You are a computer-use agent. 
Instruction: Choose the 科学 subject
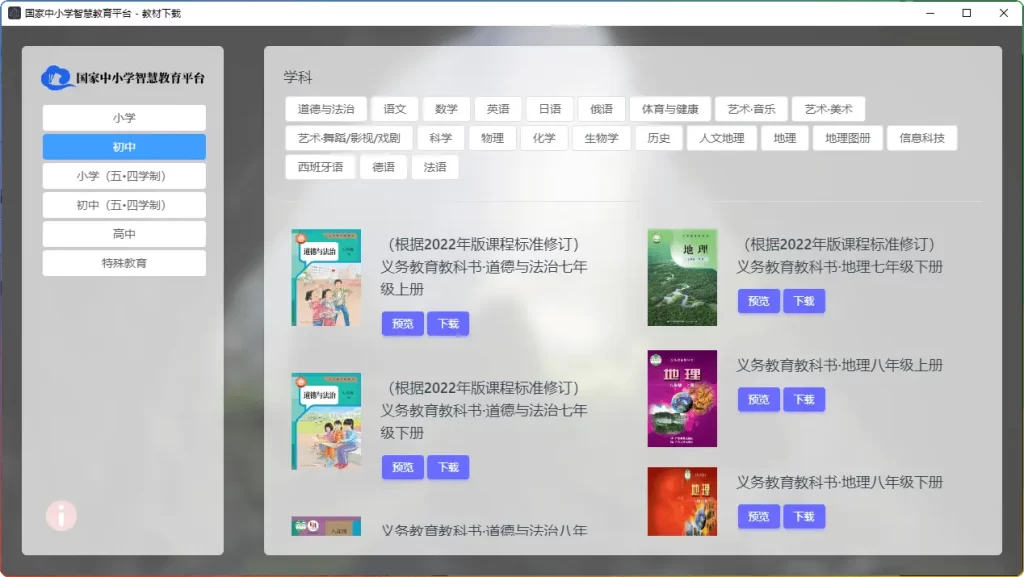(x=441, y=138)
